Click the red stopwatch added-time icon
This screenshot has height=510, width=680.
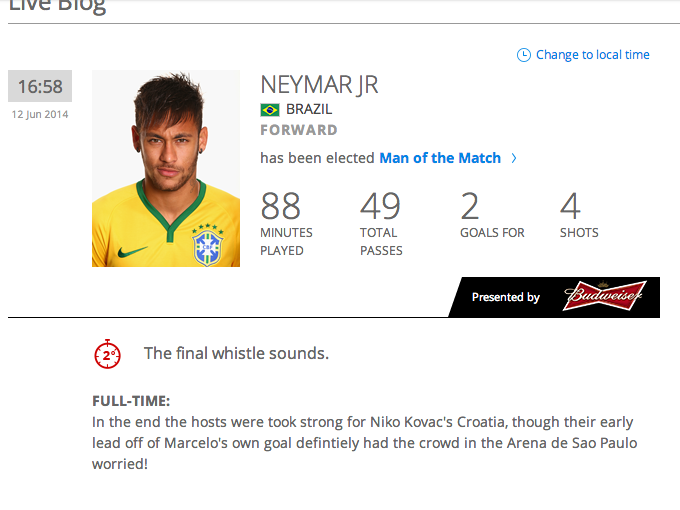[x=108, y=354]
